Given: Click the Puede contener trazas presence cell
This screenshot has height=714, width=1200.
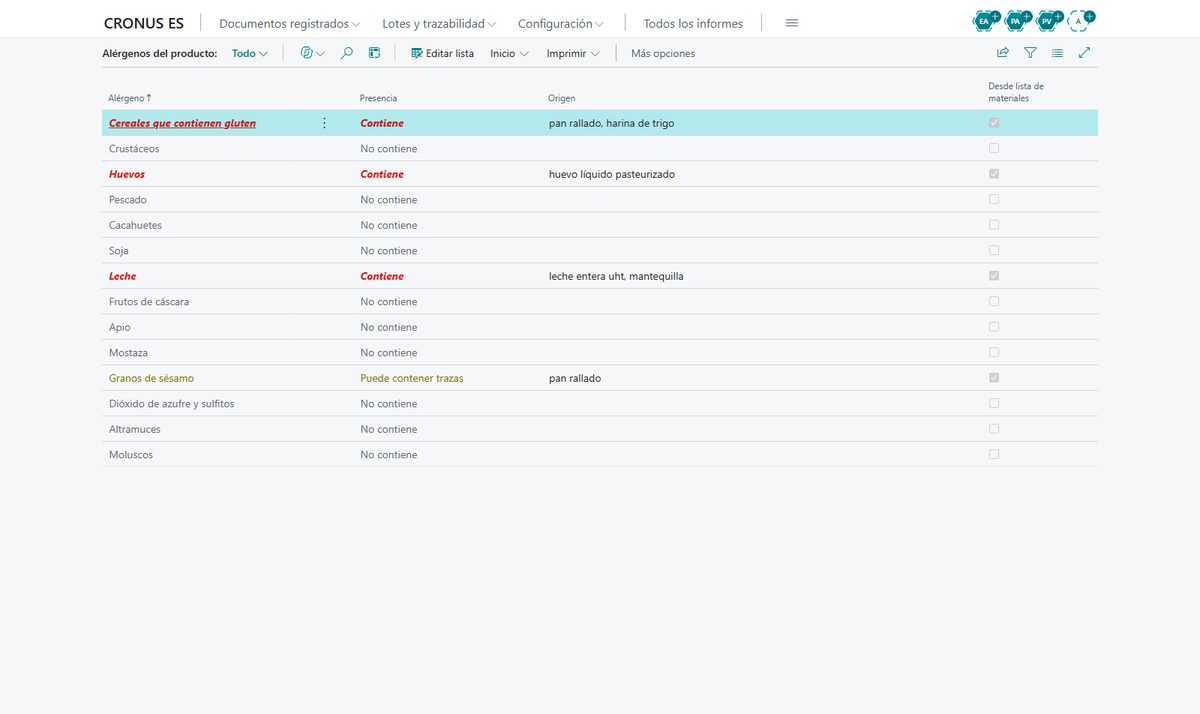Looking at the screenshot, I should 412,378.
